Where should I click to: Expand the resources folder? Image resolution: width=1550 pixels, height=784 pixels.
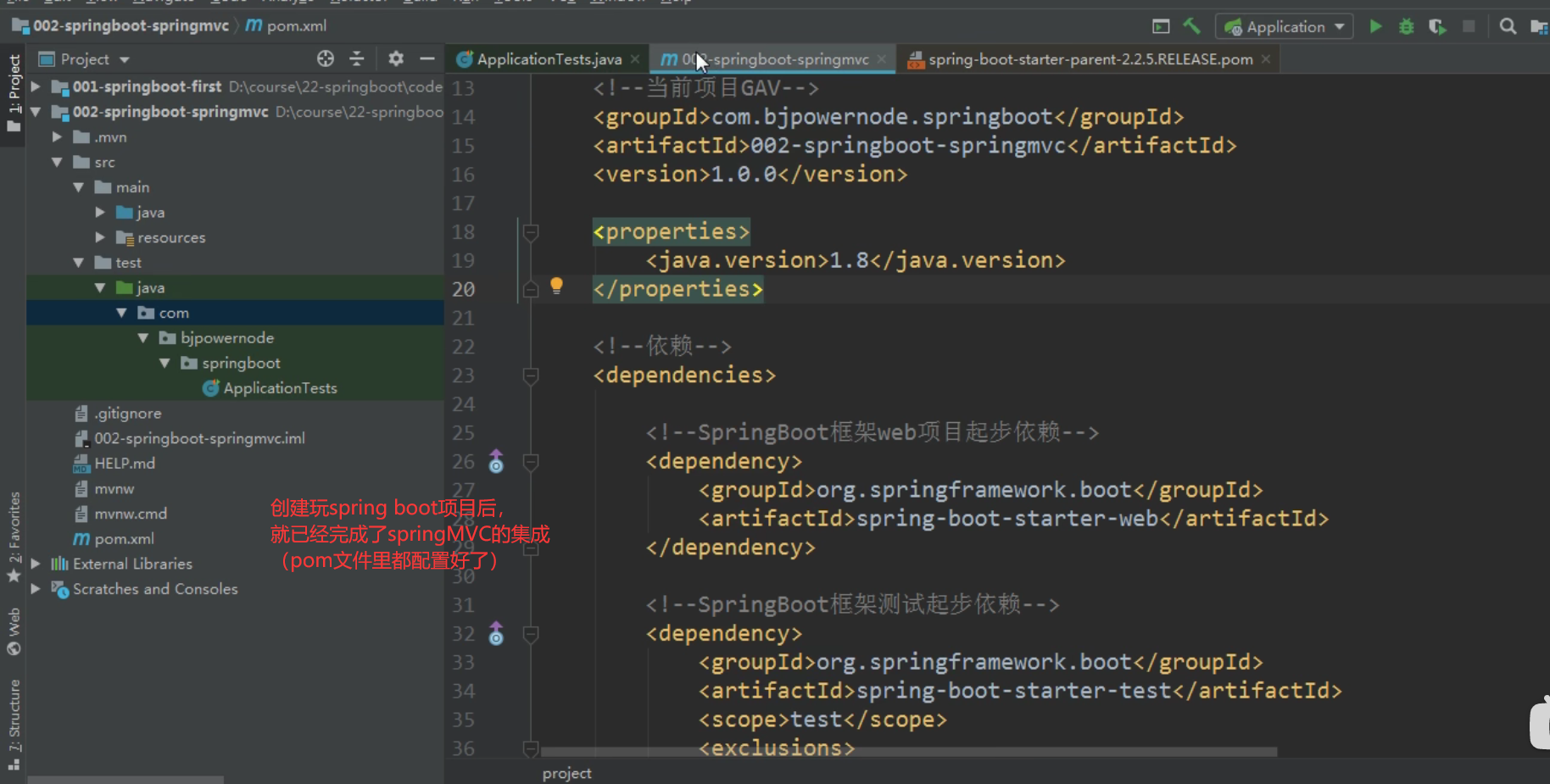coord(100,237)
